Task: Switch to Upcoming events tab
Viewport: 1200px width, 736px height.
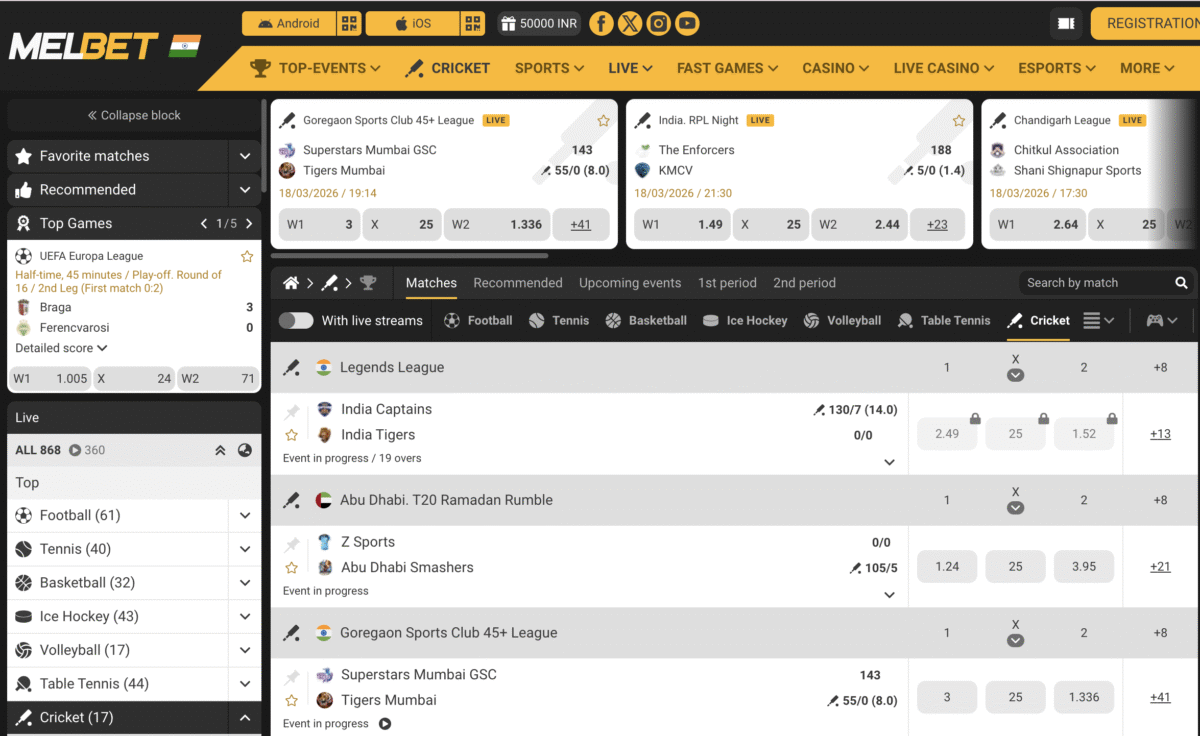Action: pos(630,283)
